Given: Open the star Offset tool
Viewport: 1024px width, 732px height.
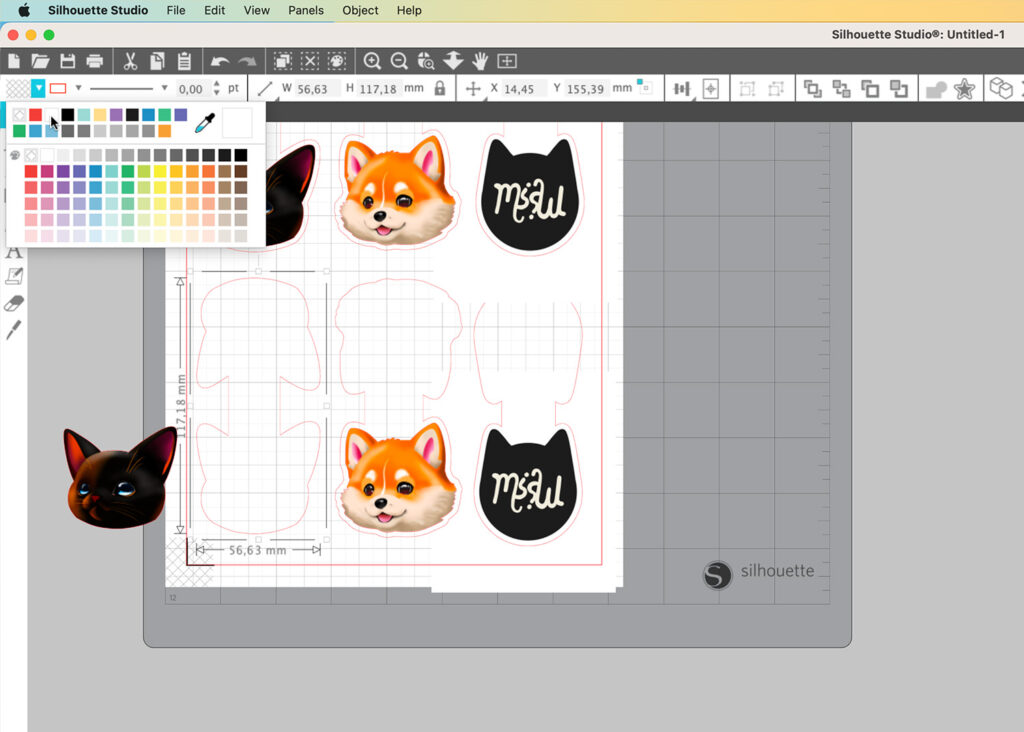Looking at the screenshot, I should point(964,89).
